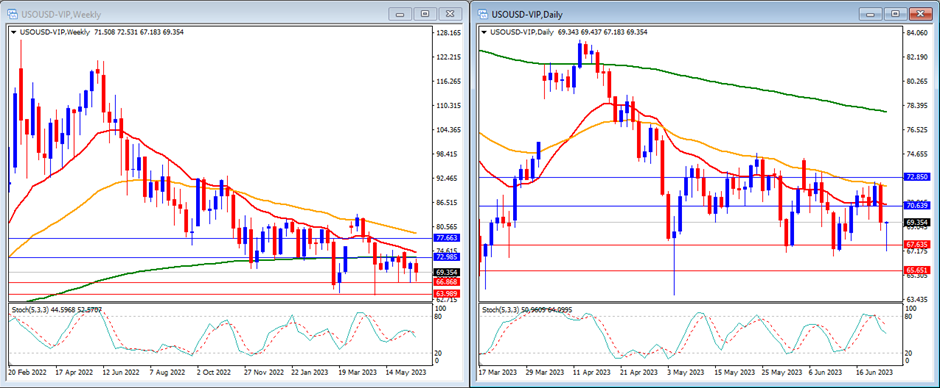
Task: Select the USOUSD-VIP,Weekly window title text
Action: coord(61,14)
